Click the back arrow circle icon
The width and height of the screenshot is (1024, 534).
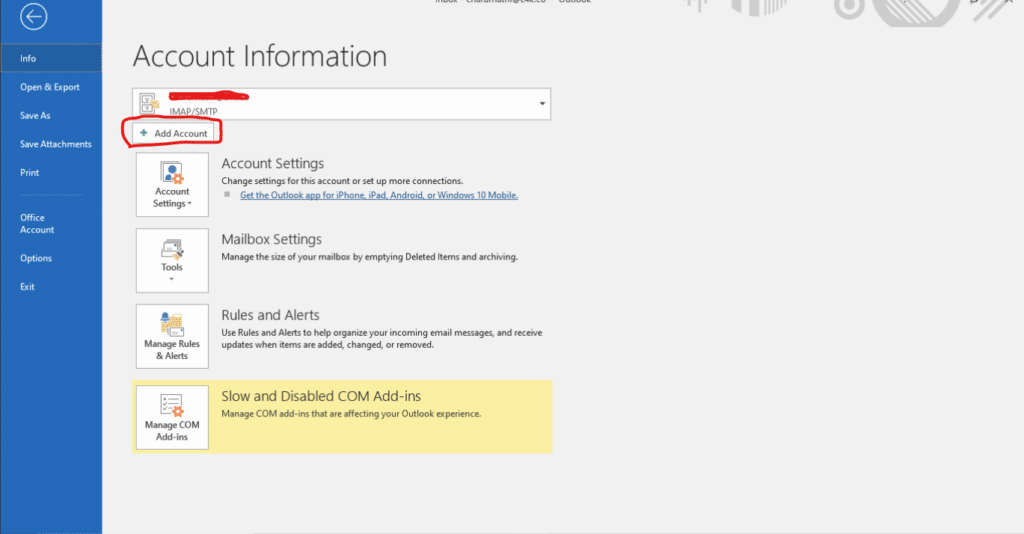pyautogui.click(x=36, y=17)
